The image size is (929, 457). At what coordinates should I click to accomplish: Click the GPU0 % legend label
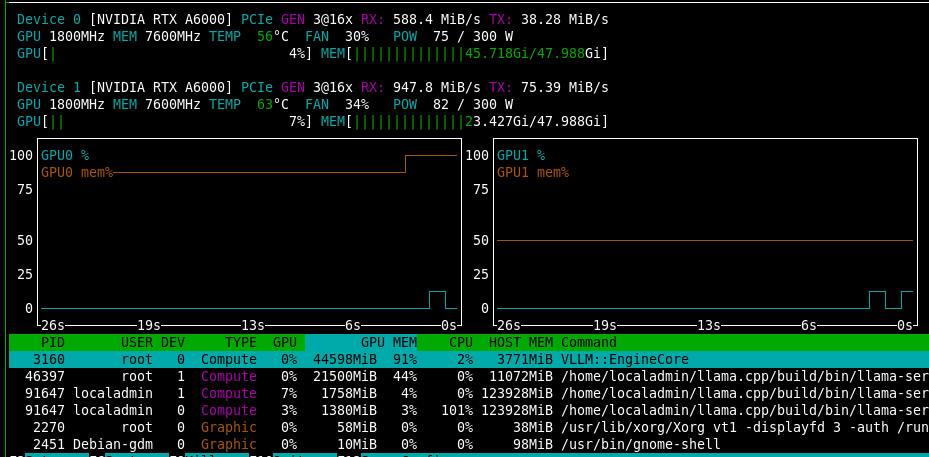pyautogui.click(x=65, y=155)
